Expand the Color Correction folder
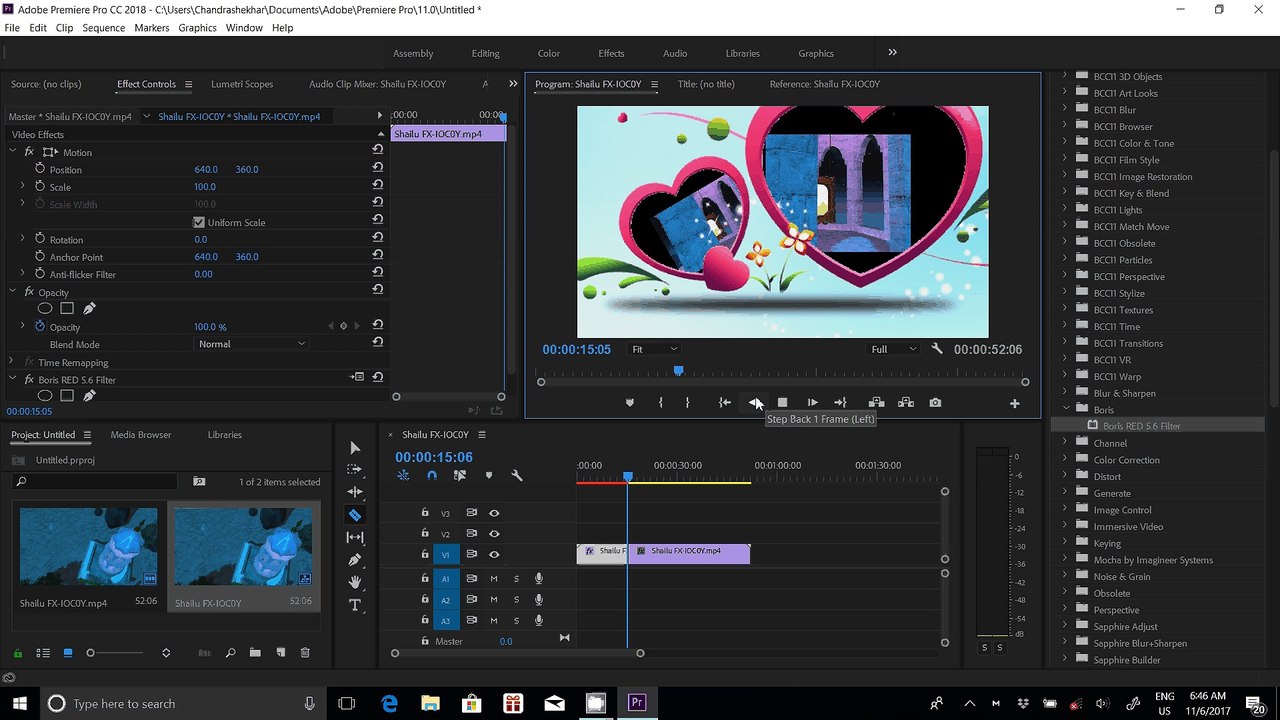Image resolution: width=1280 pixels, height=720 pixels. coord(1064,459)
